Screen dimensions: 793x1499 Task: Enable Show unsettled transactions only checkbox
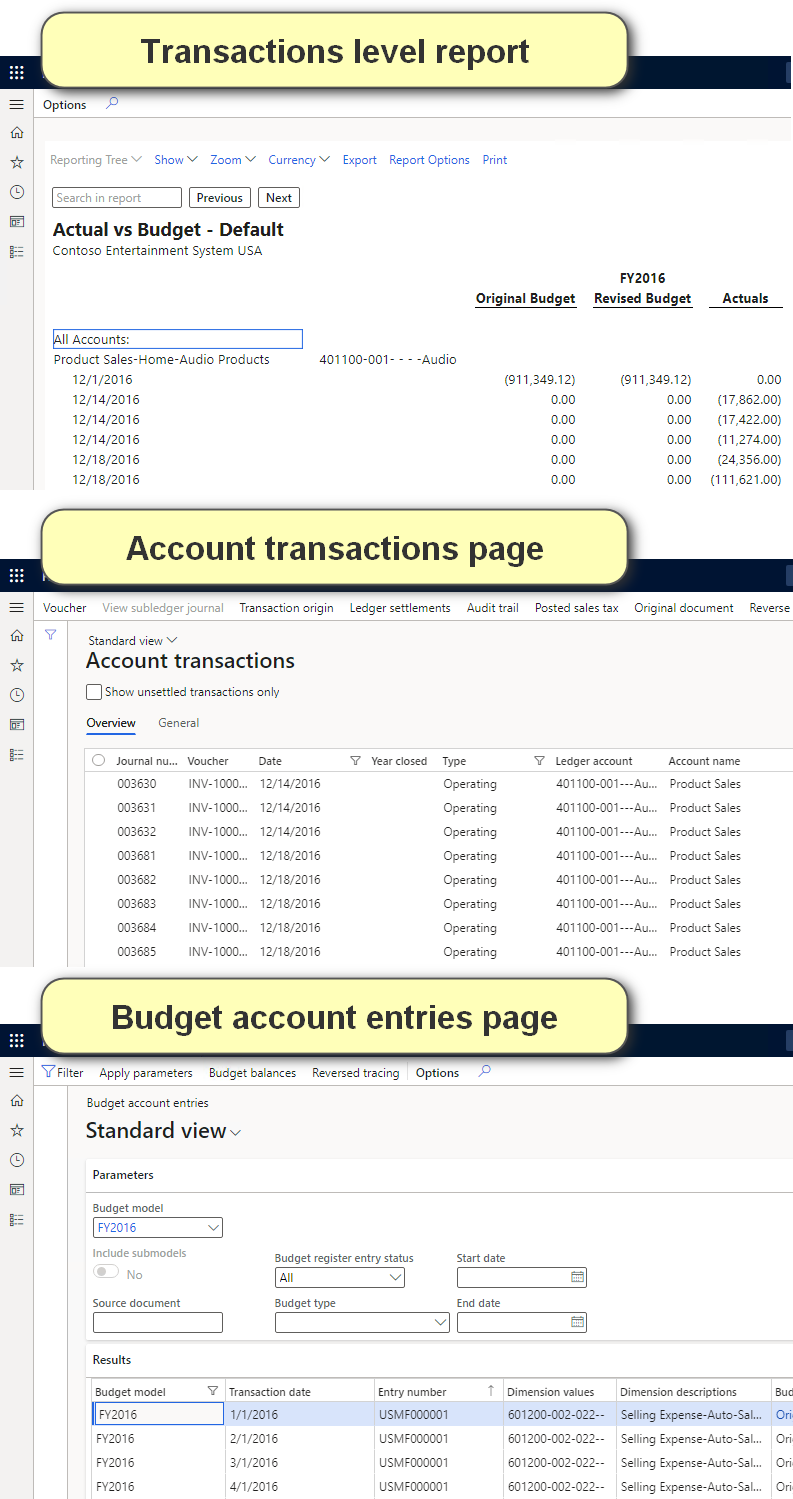[x=94, y=692]
